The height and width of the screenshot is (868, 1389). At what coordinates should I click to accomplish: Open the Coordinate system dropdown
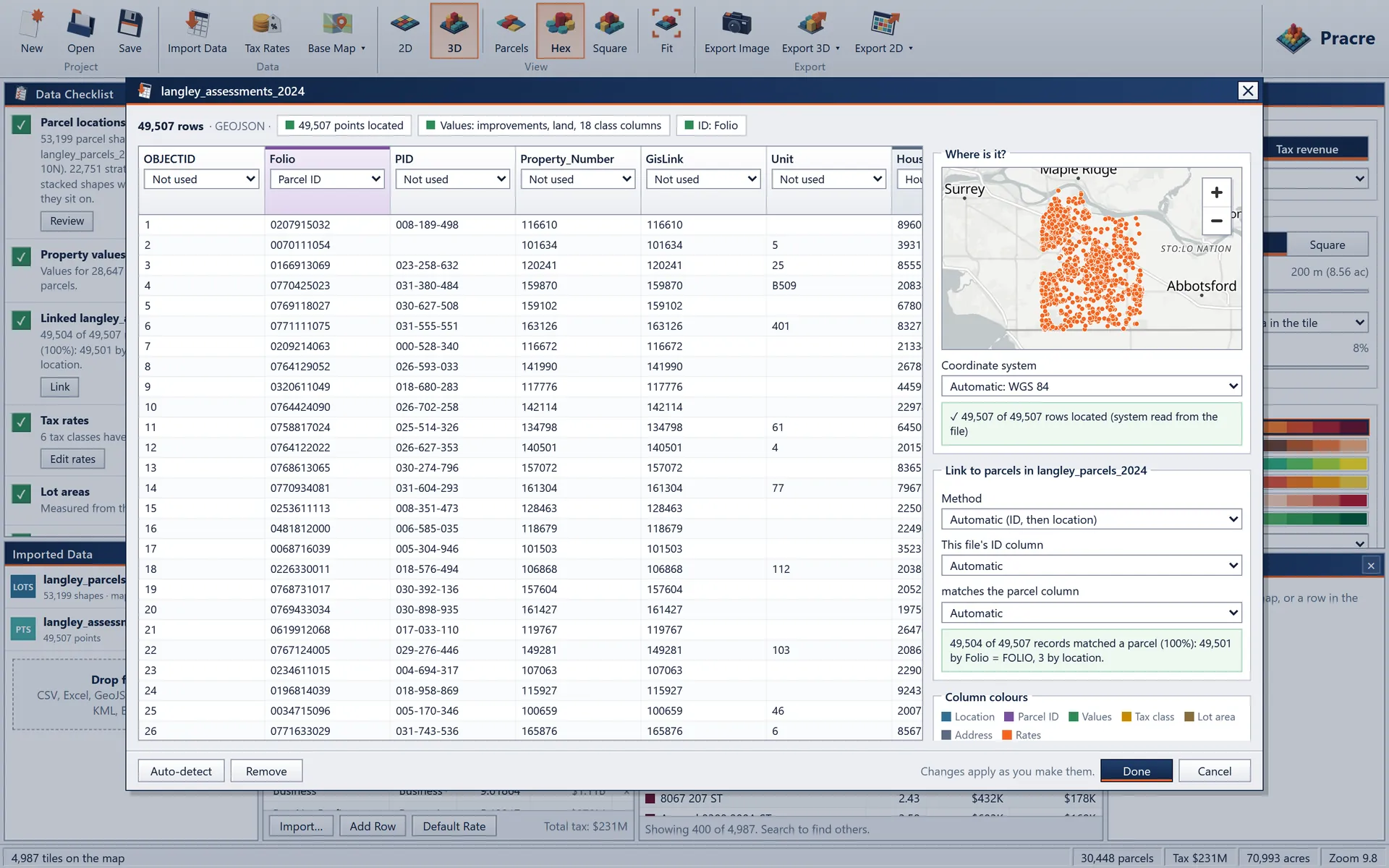click(x=1092, y=386)
